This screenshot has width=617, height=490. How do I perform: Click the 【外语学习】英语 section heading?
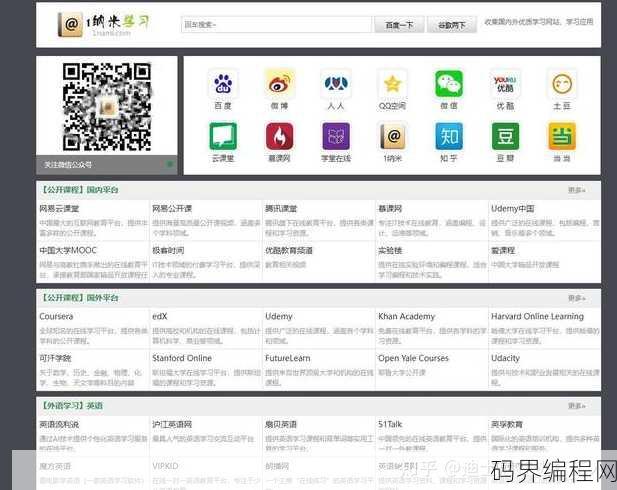72,406
